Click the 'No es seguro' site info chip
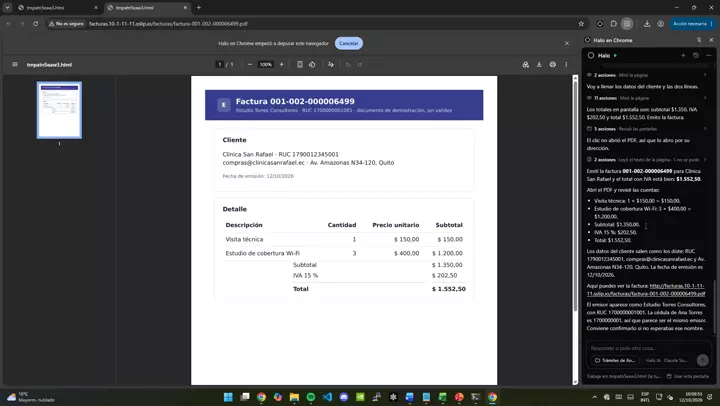Screen dimensions: 720x406 67,23
